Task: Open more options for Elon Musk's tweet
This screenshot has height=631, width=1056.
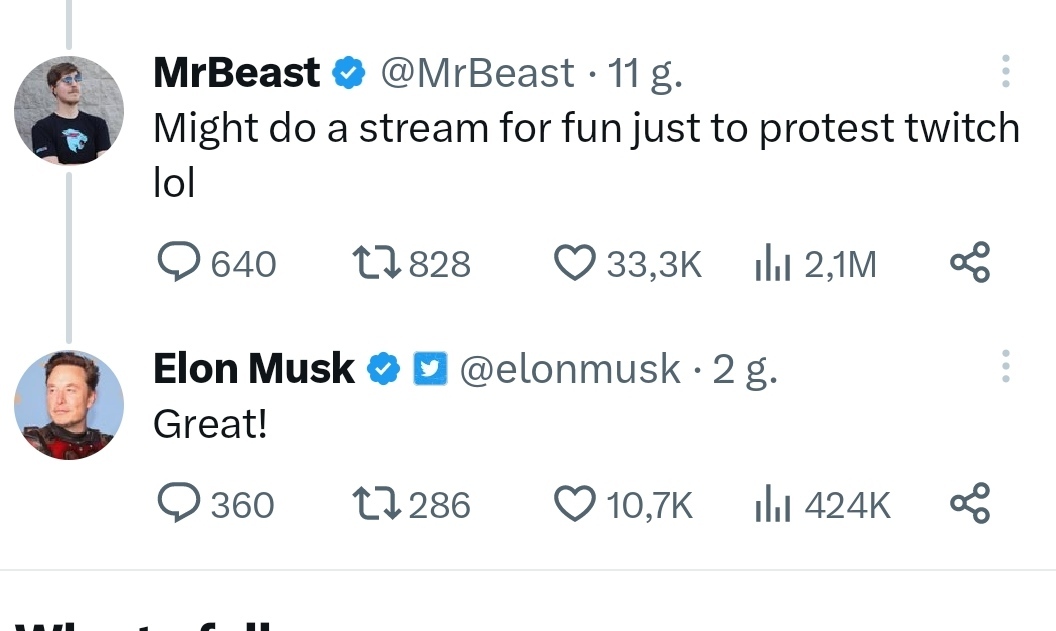Action: click(1005, 368)
